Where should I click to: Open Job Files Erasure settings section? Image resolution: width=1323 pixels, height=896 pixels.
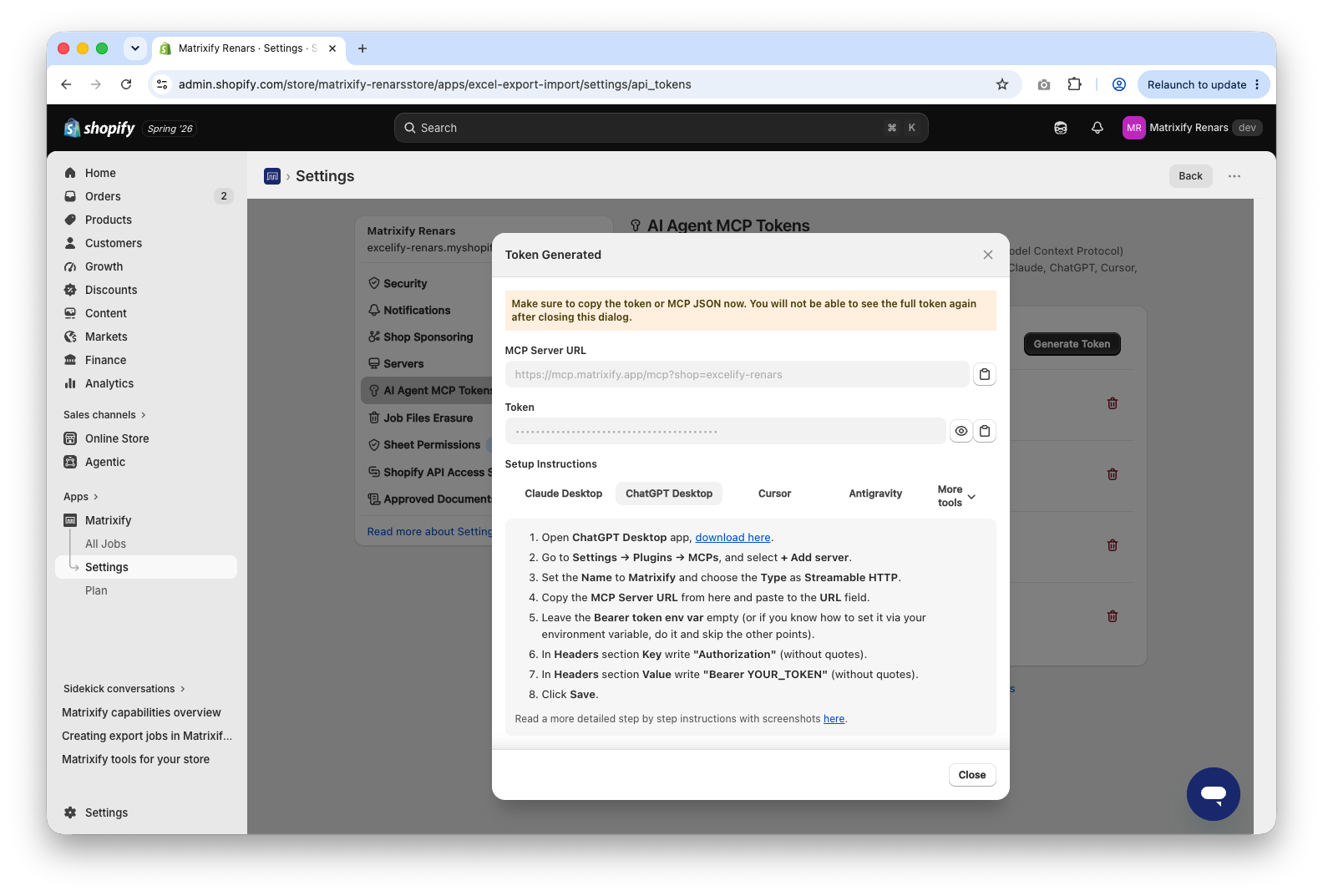428,418
